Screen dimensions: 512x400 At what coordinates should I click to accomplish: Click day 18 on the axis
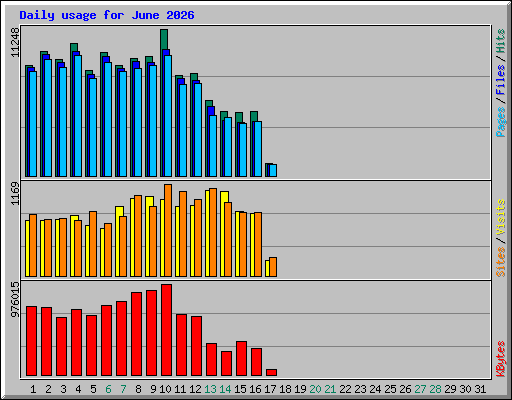coord(285,389)
